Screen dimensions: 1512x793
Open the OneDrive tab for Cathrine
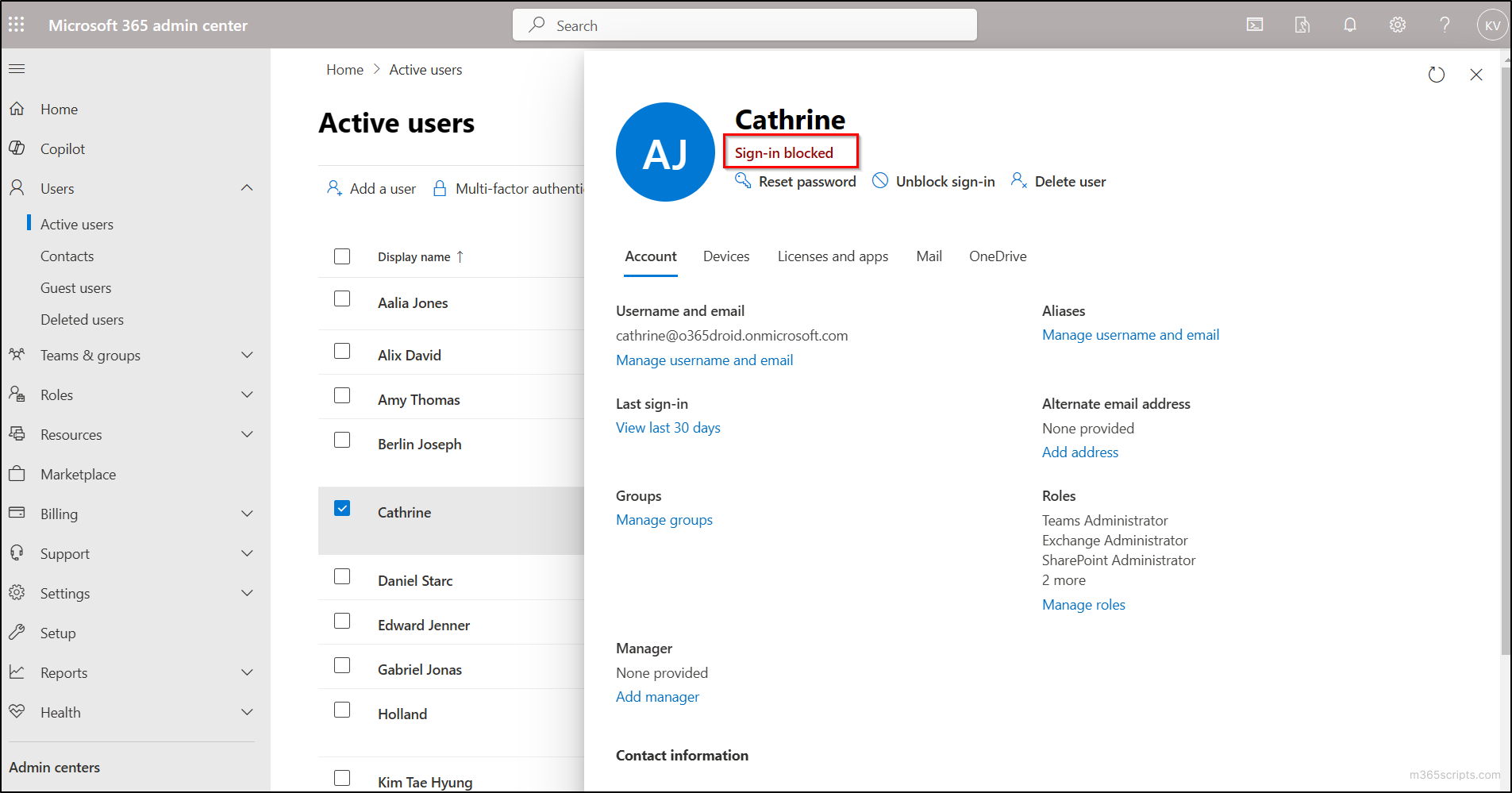(x=998, y=256)
